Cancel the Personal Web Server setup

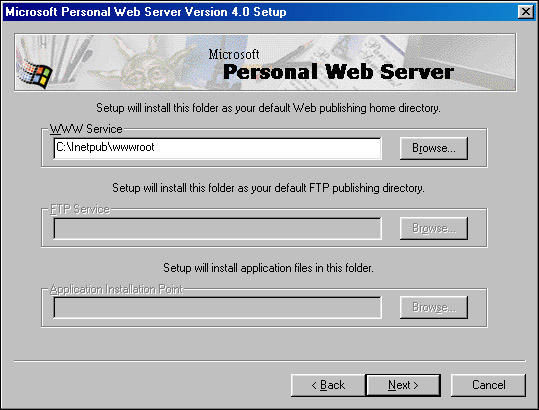(488, 385)
